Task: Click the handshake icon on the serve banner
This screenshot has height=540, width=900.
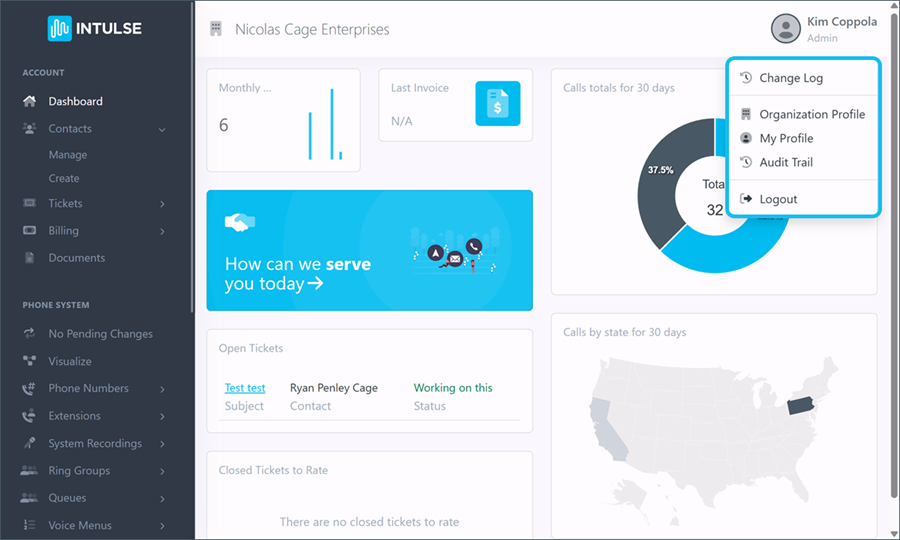Action: 240,222
